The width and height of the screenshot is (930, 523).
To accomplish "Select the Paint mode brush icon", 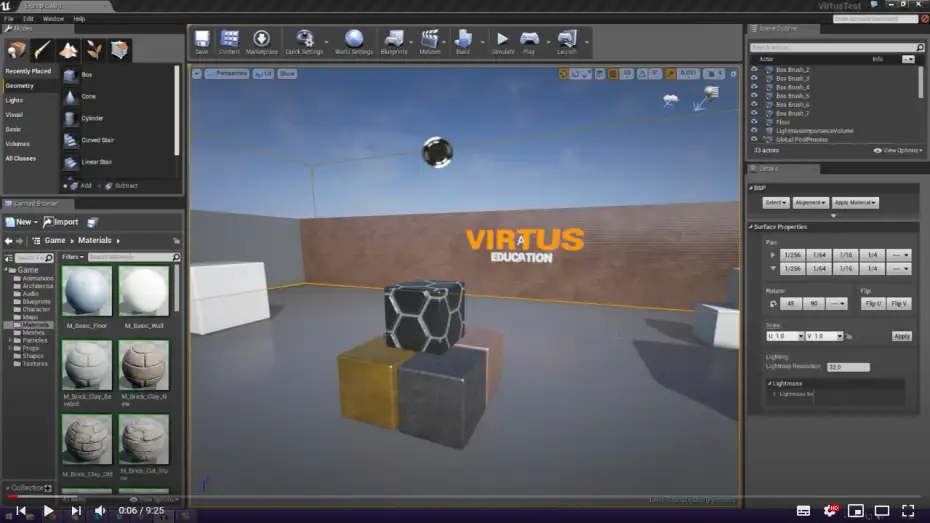I will (42, 50).
